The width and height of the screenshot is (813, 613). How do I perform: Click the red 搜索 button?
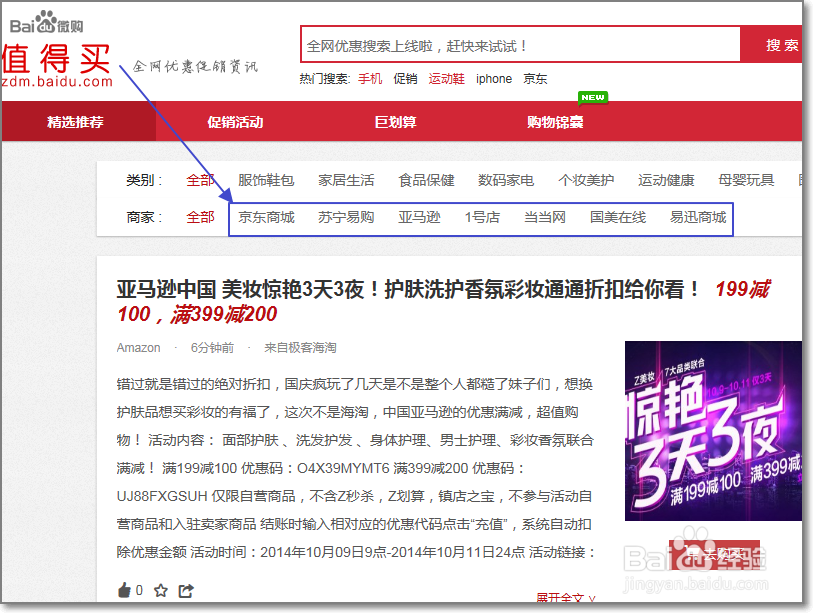(773, 45)
